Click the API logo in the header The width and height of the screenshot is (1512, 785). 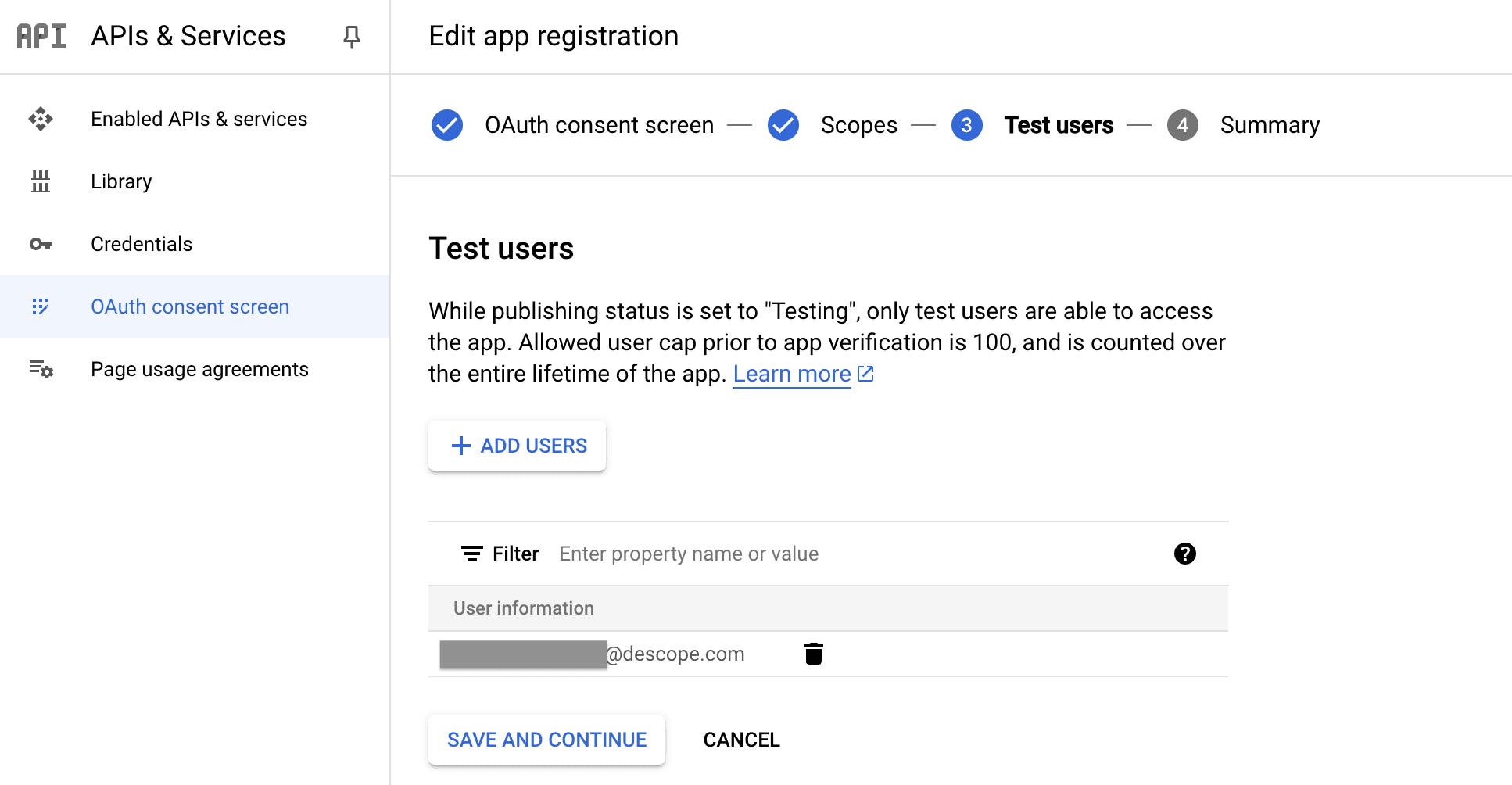[41, 35]
